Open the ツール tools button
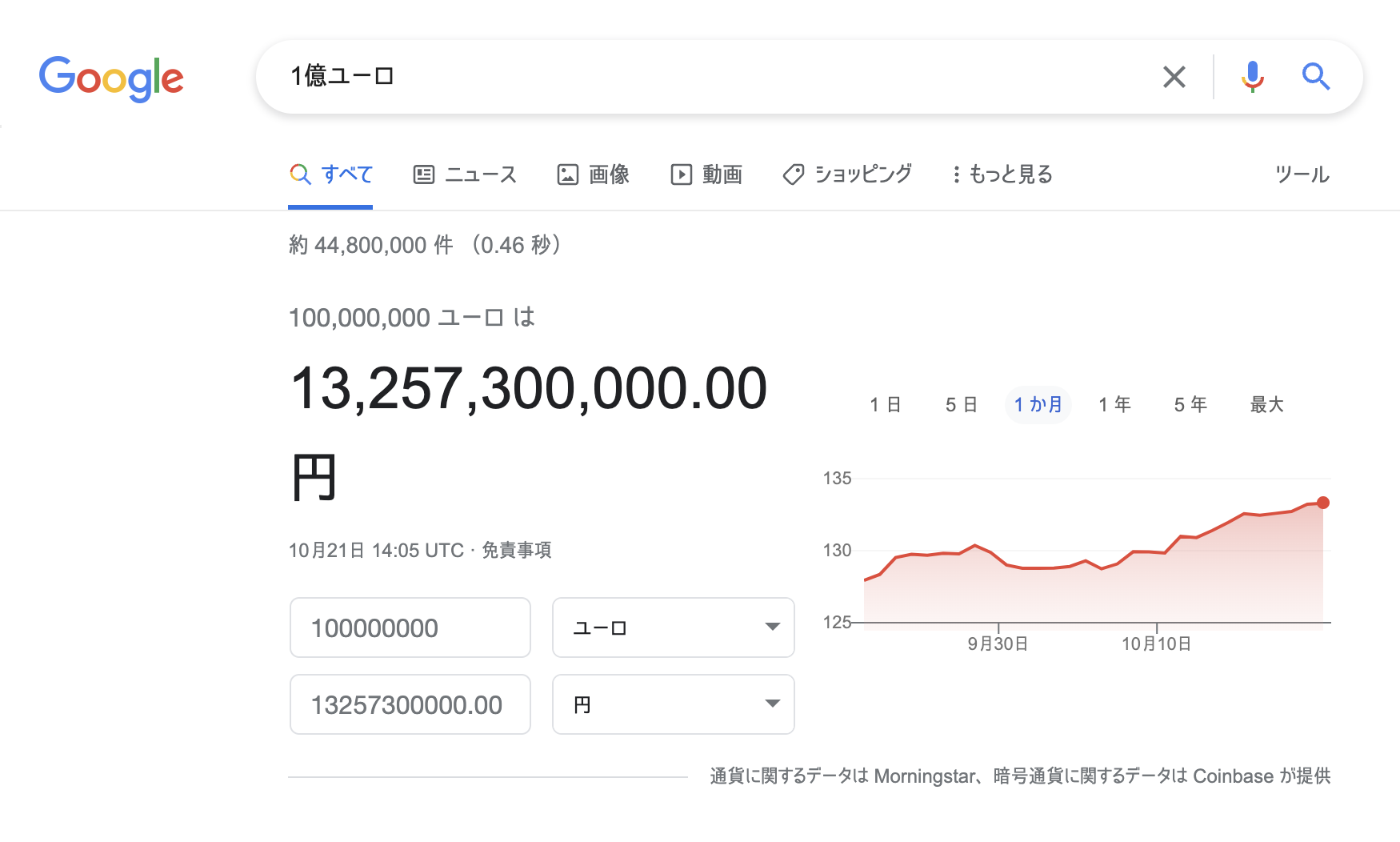 pyautogui.click(x=1302, y=174)
